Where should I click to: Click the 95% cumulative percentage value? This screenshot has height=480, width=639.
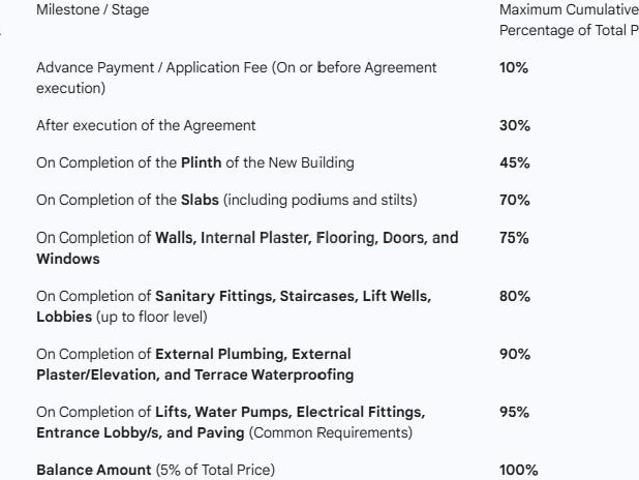(x=514, y=412)
